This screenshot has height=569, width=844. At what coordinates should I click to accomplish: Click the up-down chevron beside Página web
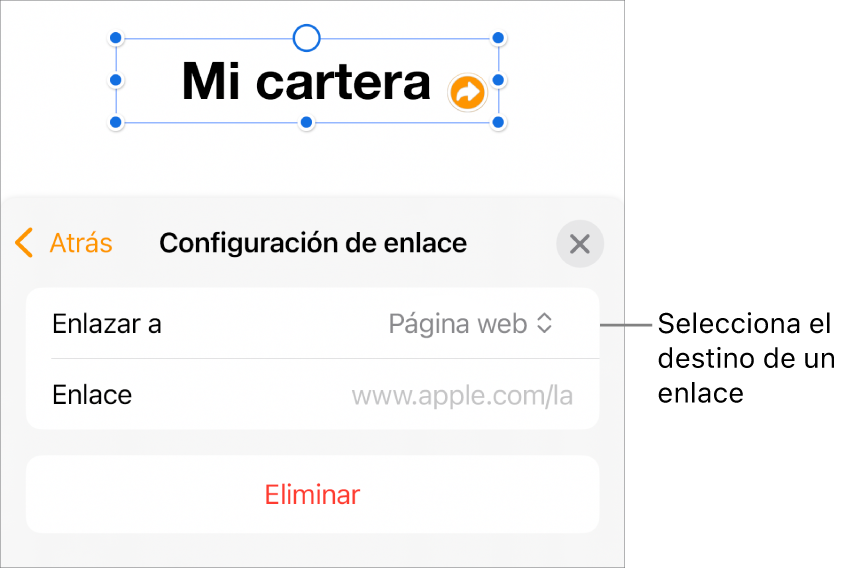[545, 324]
